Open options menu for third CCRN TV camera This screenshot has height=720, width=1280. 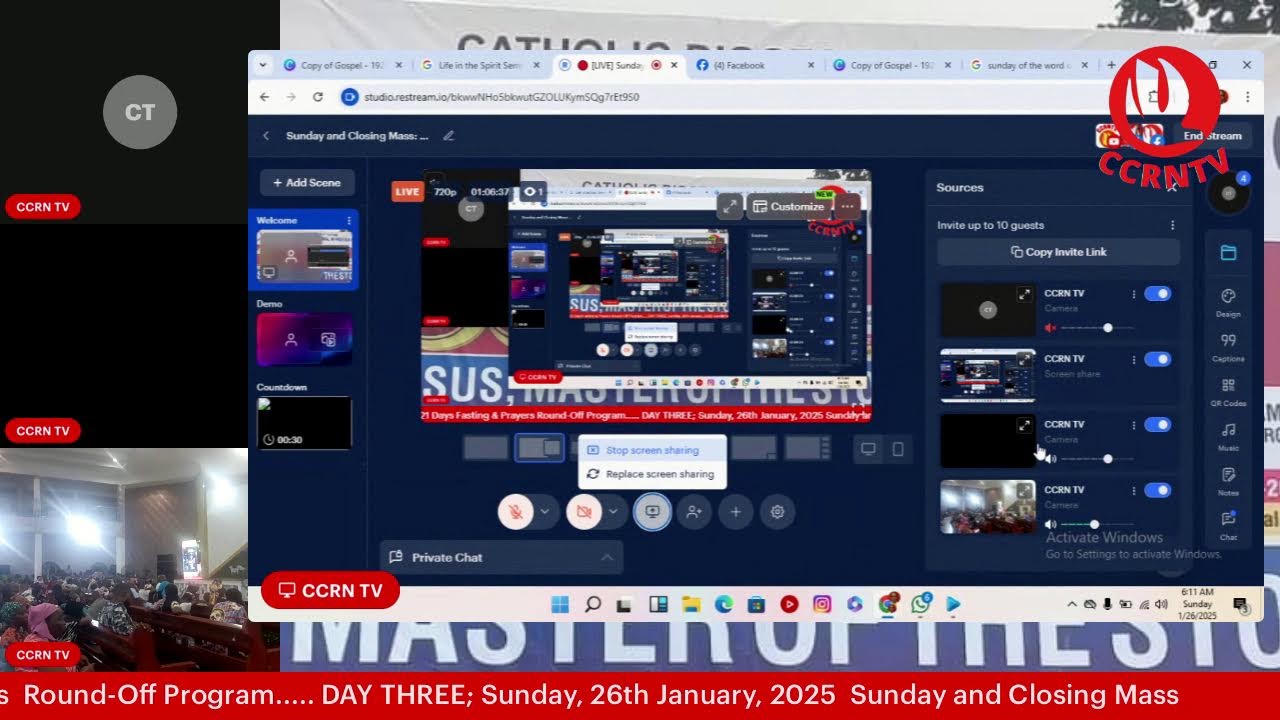click(1133, 425)
